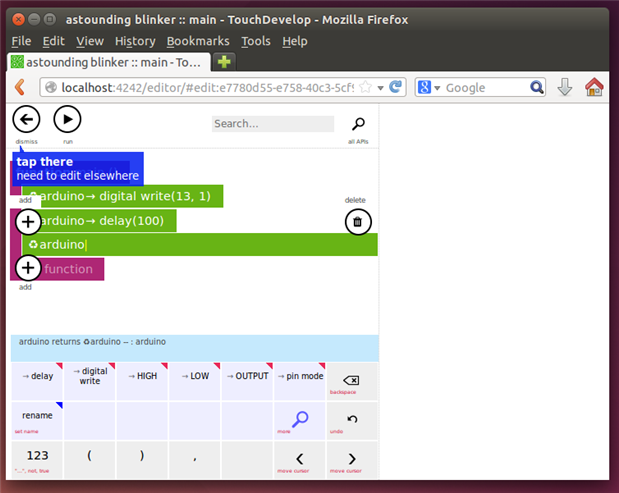Insert the → delay key
Viewport: 619px width, 493px height.
[37, 381]
